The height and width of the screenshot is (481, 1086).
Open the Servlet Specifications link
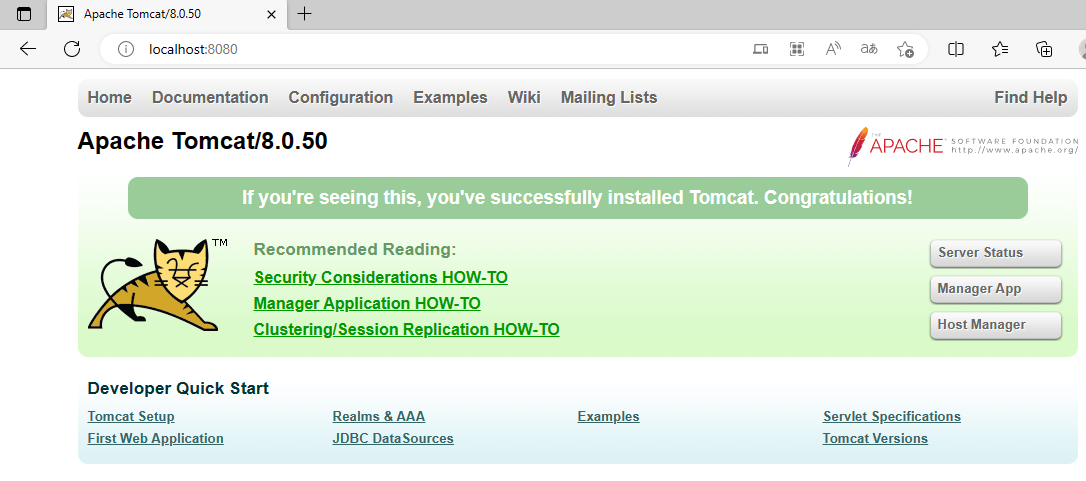pos(891,417)
